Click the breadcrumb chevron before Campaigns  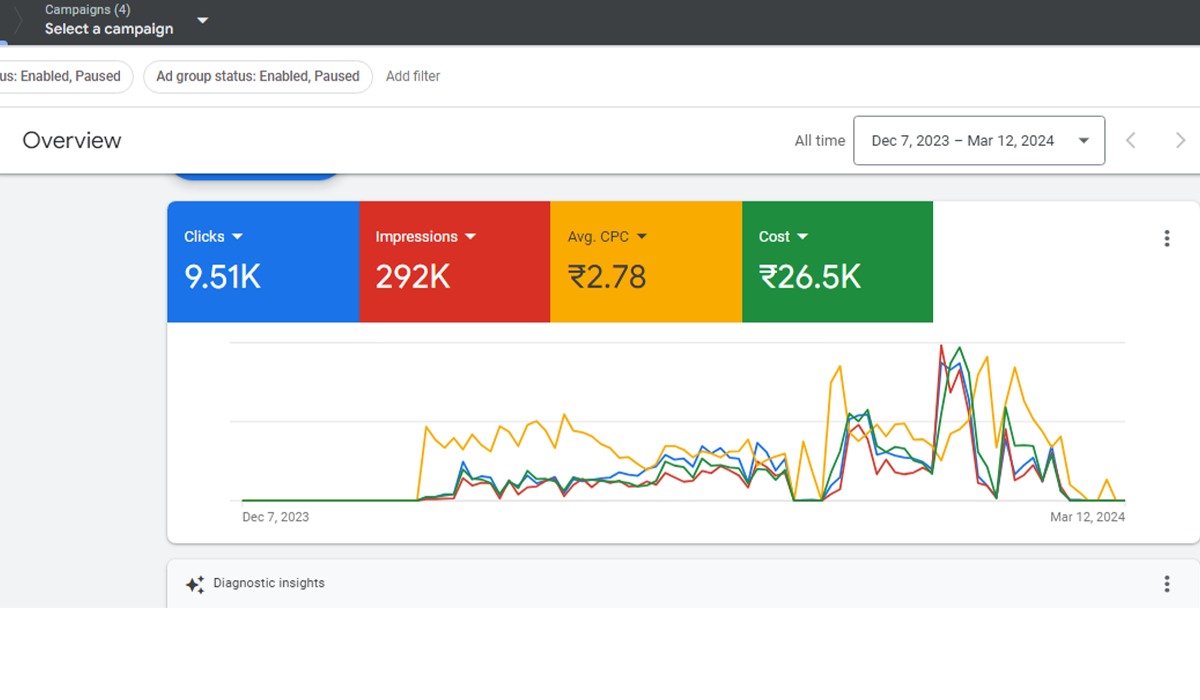point(17,20)
